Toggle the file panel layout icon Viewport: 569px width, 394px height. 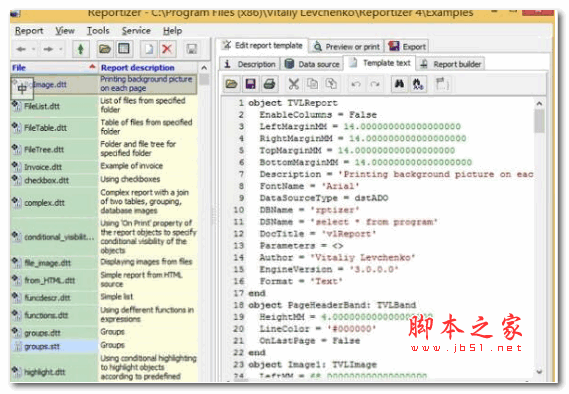coord(124,49)
